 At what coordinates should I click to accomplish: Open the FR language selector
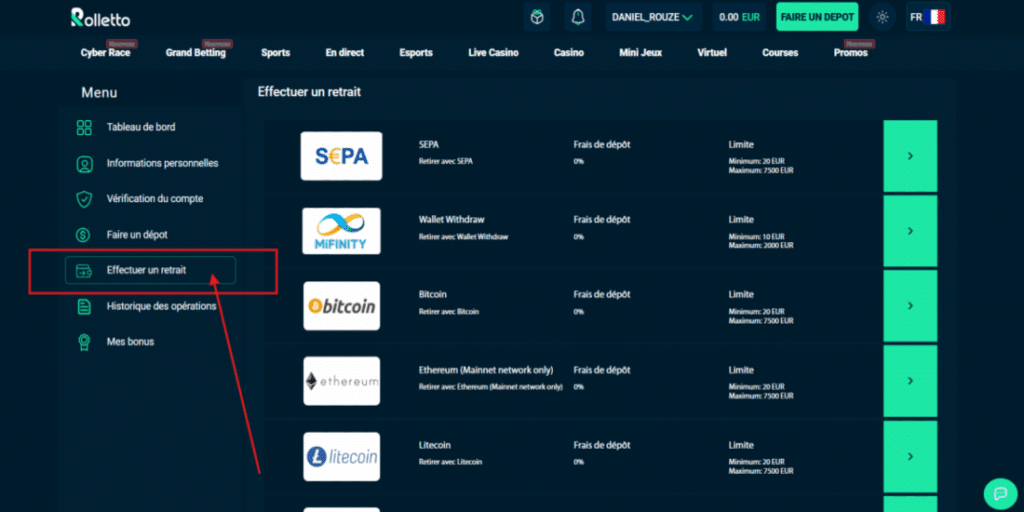coord(926,17)
